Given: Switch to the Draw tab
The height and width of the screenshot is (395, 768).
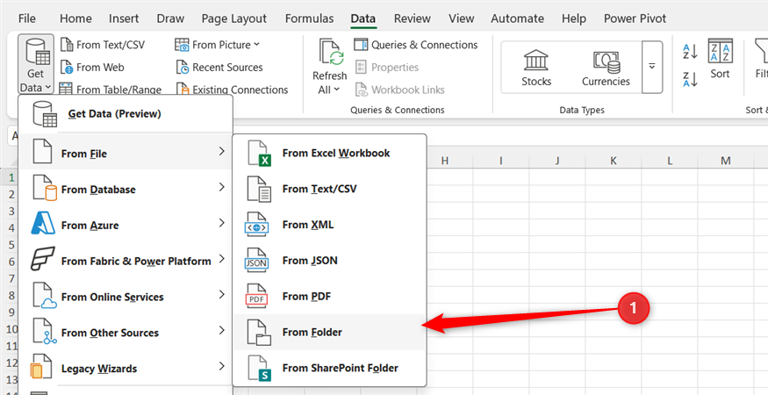Looking at the screenshot, I should tap(170, 19).
